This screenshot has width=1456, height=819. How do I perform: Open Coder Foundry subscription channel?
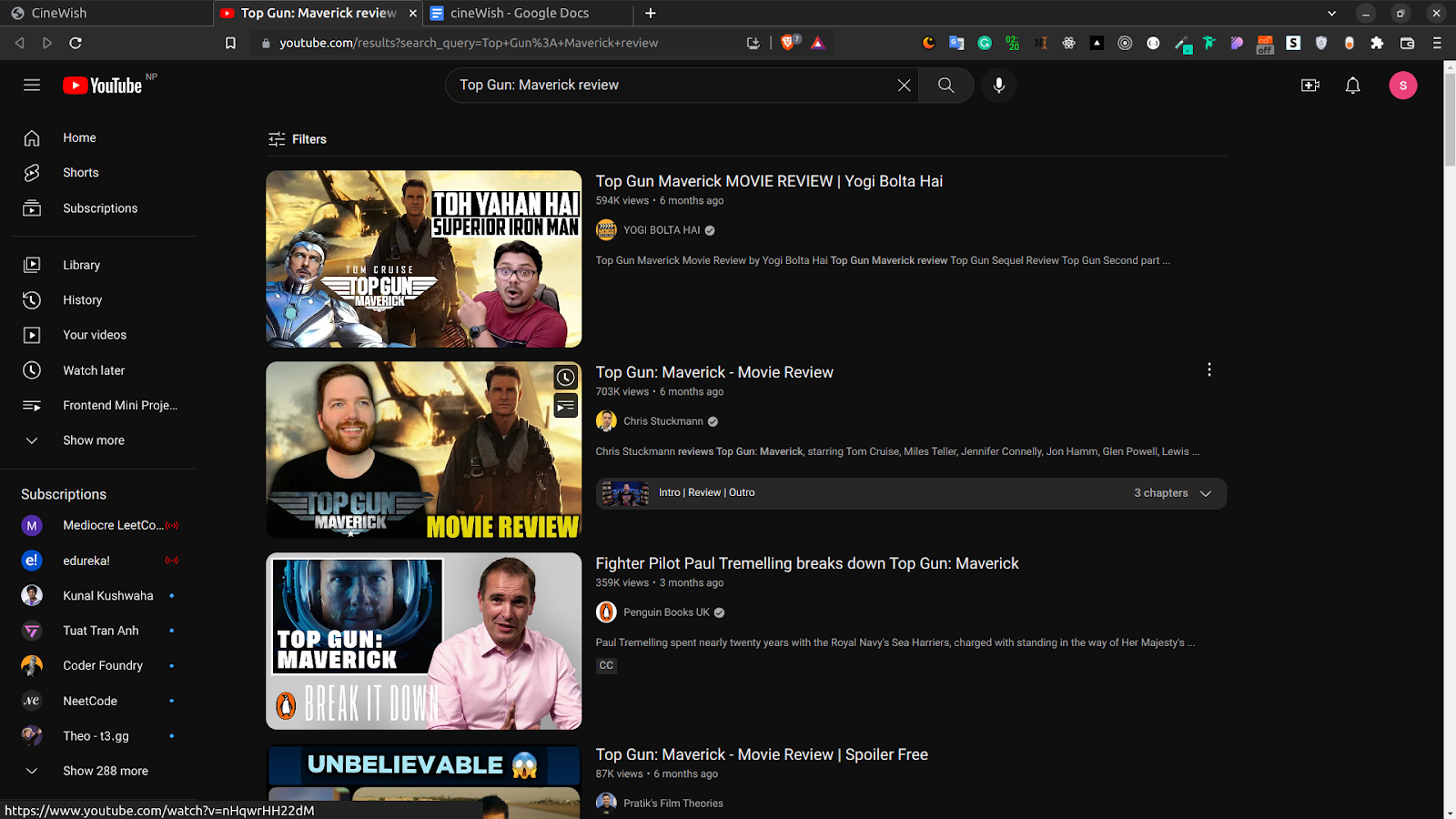(x=104, y=666)
